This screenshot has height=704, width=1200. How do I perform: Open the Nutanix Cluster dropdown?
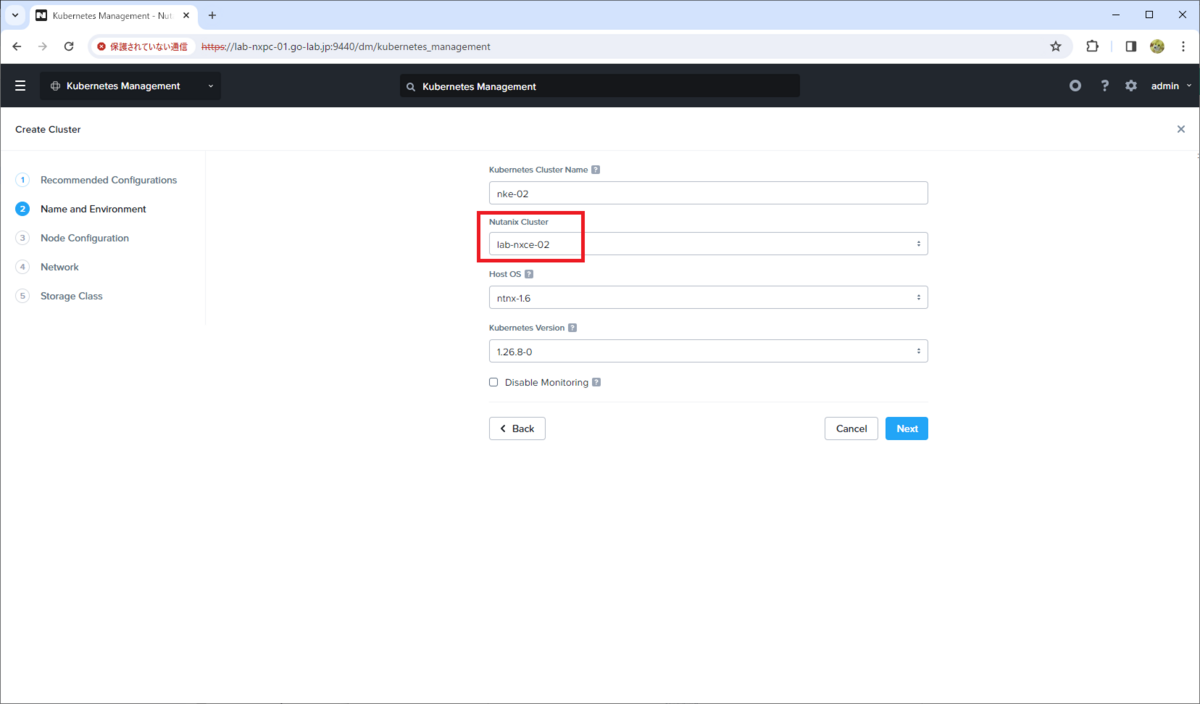coord(708,244)
